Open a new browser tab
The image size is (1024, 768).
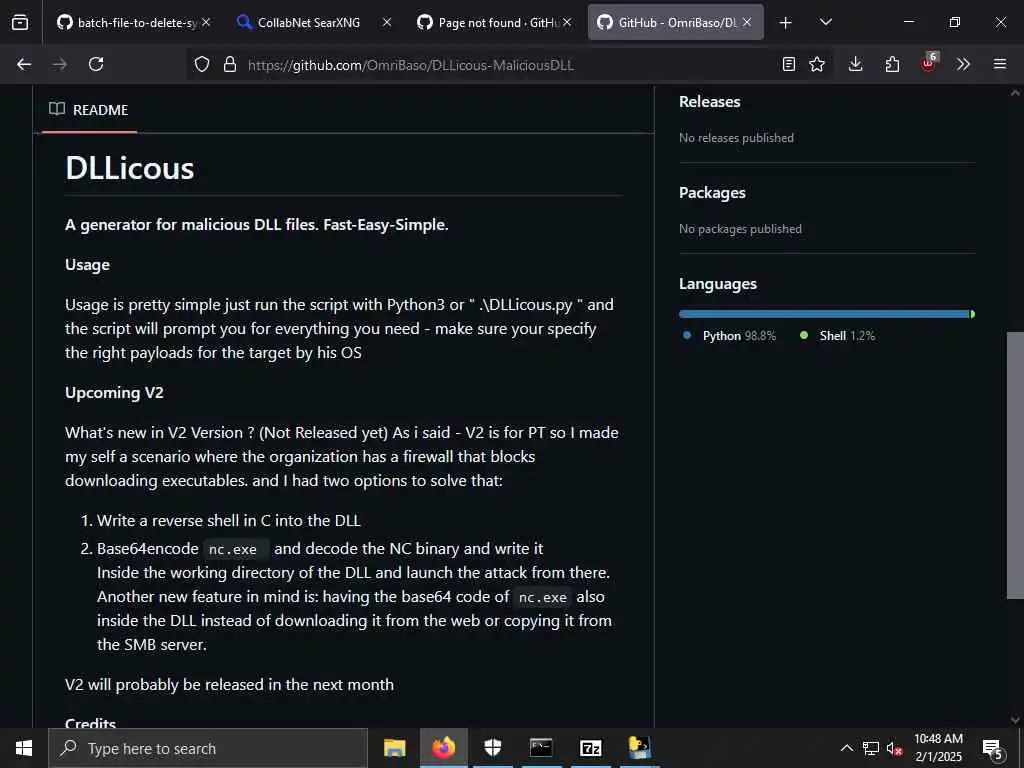pyautogui.click(x=786, y=23)
